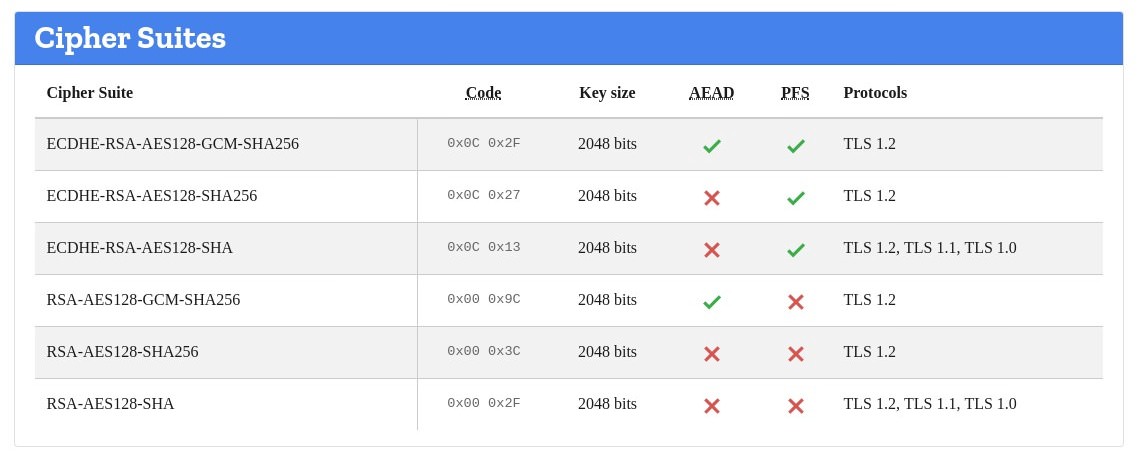Click PFS checkmark for ECDHE-RSA-AES128-GCM-SHA256
This screenshot has width=1138, height=458.
(795, 146)
